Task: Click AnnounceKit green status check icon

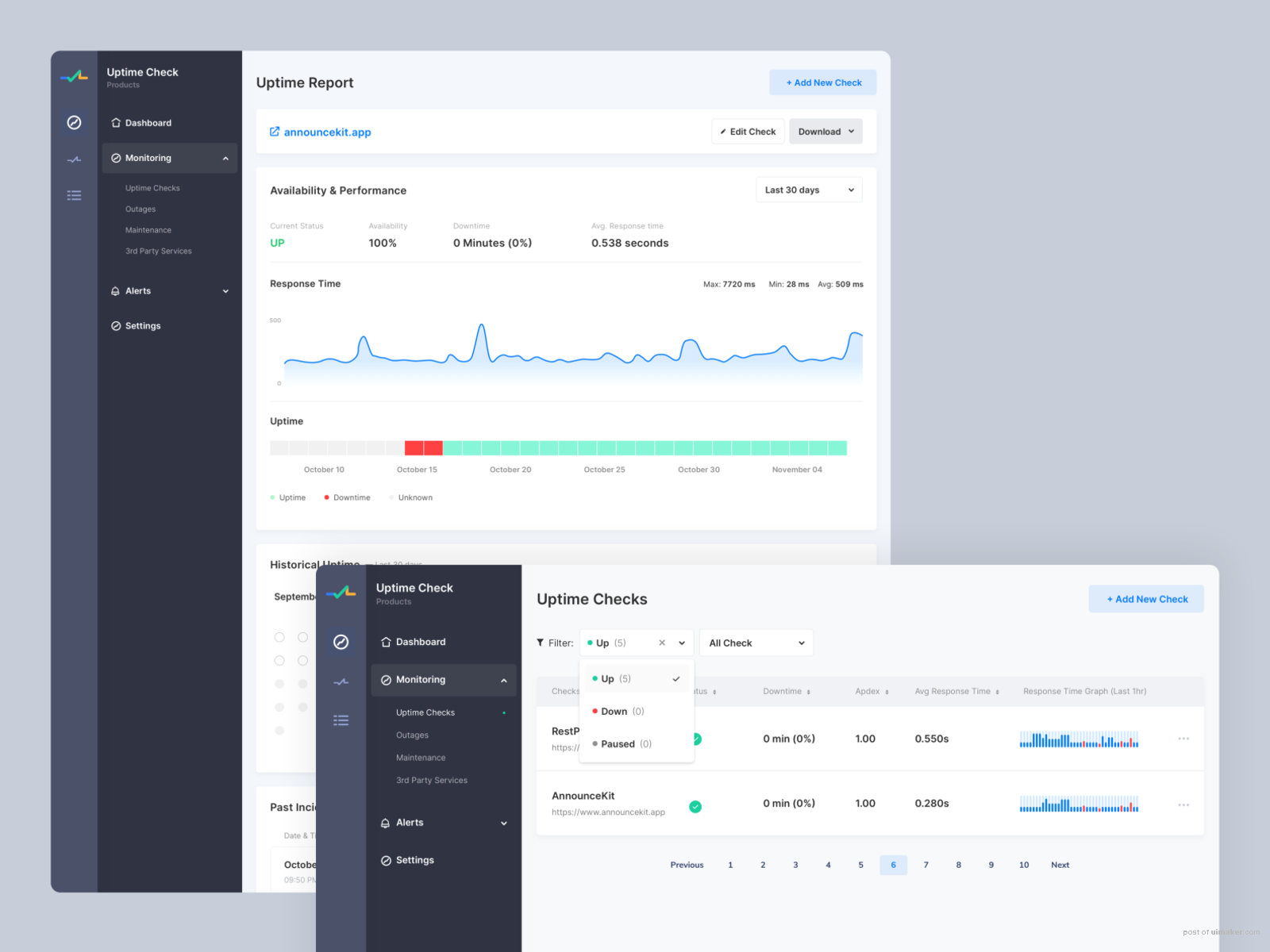Action: (695, 807)
